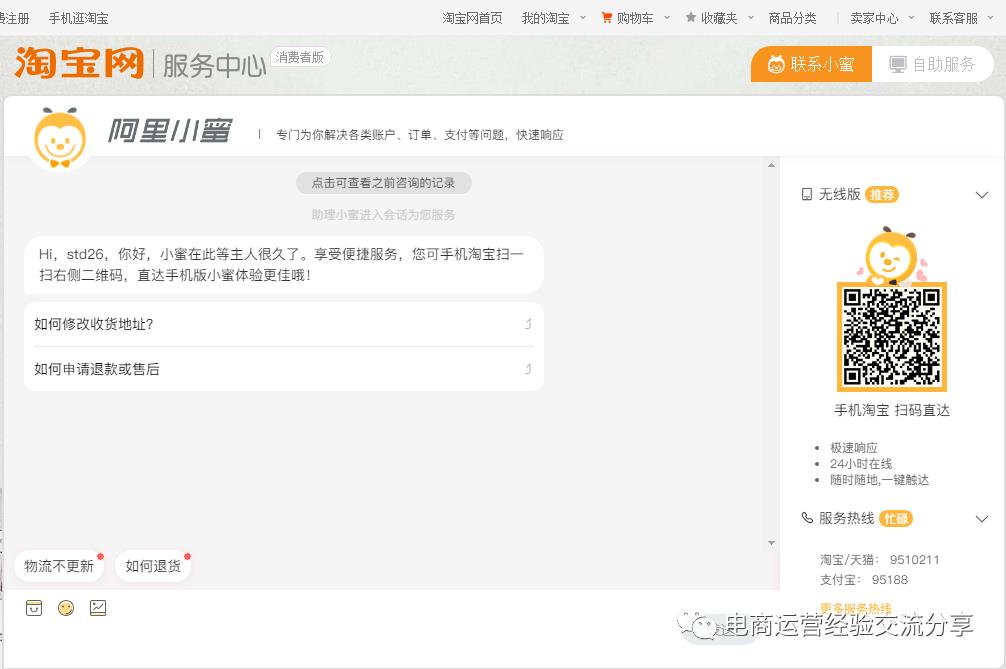
Task: Click the 忙碌 status badge
Action: (x=896, y=518)
